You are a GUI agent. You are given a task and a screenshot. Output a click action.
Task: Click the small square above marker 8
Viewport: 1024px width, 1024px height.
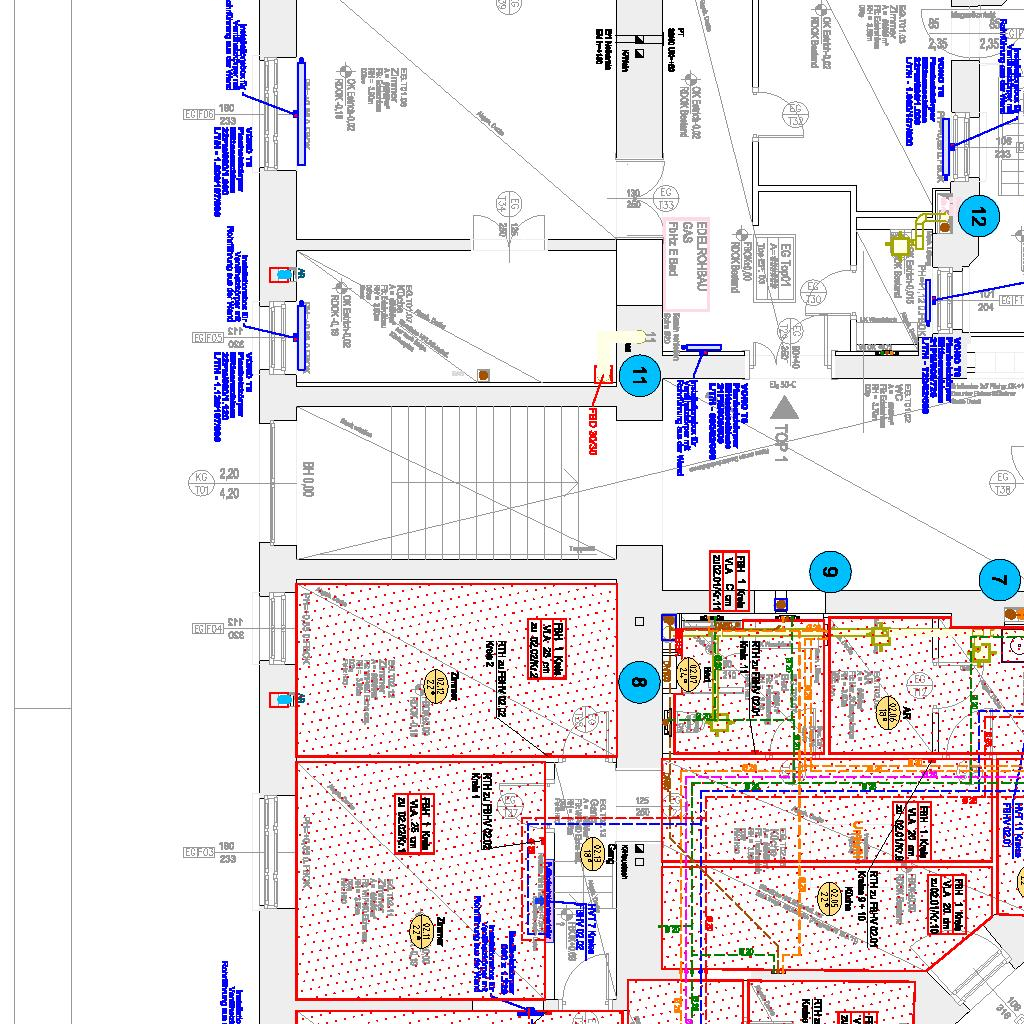click(x=640, y=621)
